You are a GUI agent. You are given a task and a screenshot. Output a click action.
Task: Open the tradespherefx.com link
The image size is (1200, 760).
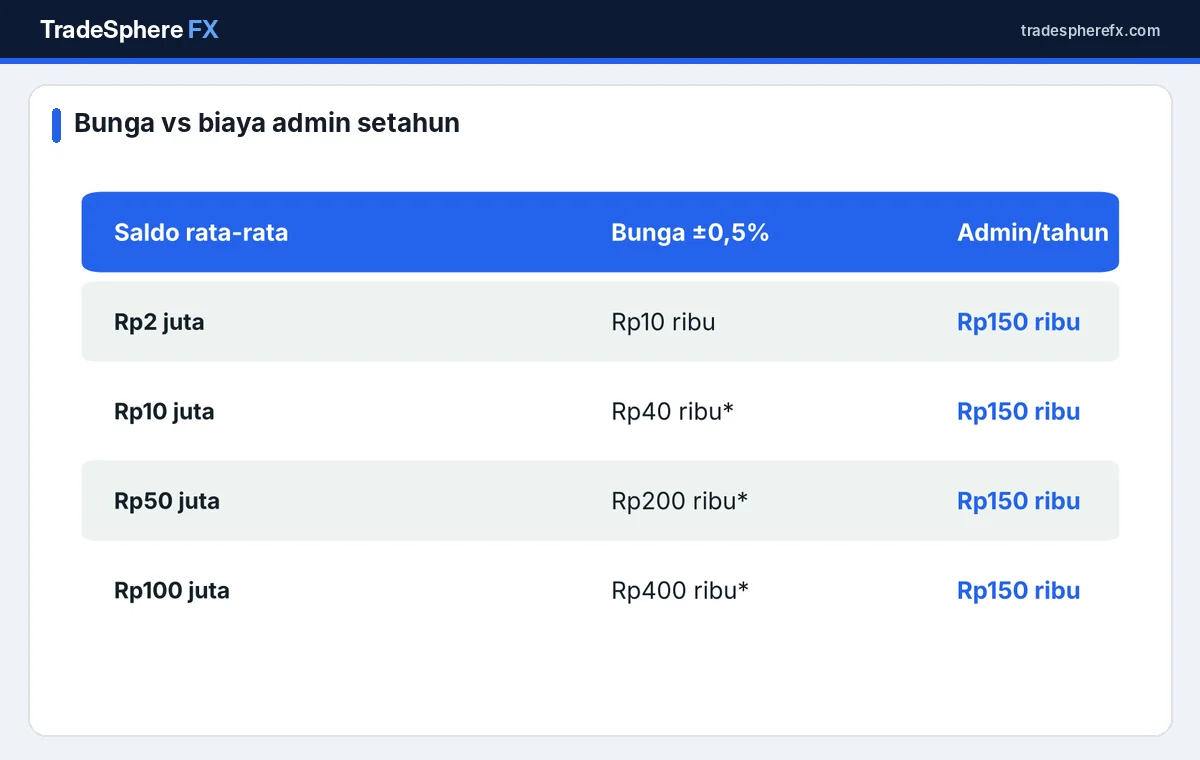1090,30
